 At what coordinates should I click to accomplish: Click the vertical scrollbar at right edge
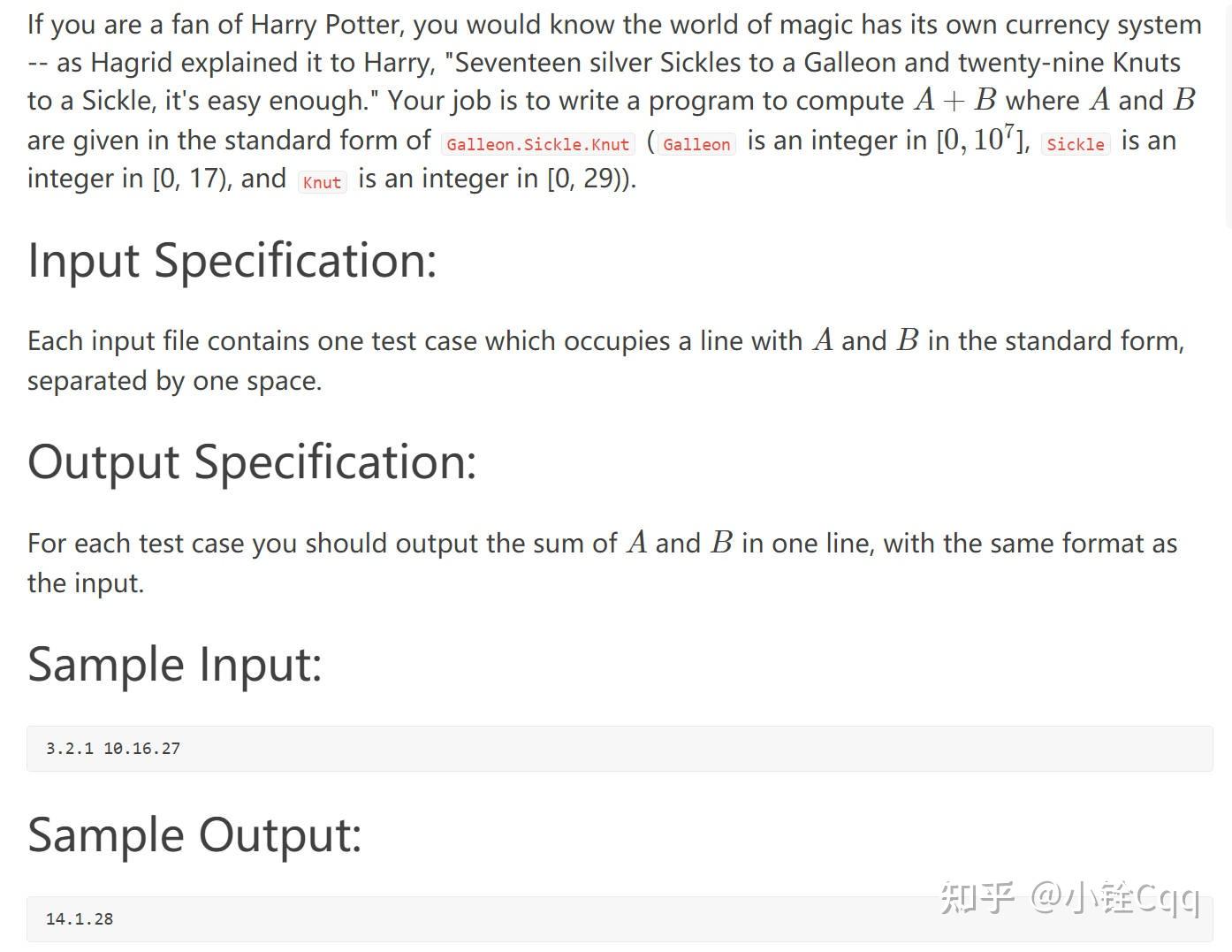(1228, 115)
